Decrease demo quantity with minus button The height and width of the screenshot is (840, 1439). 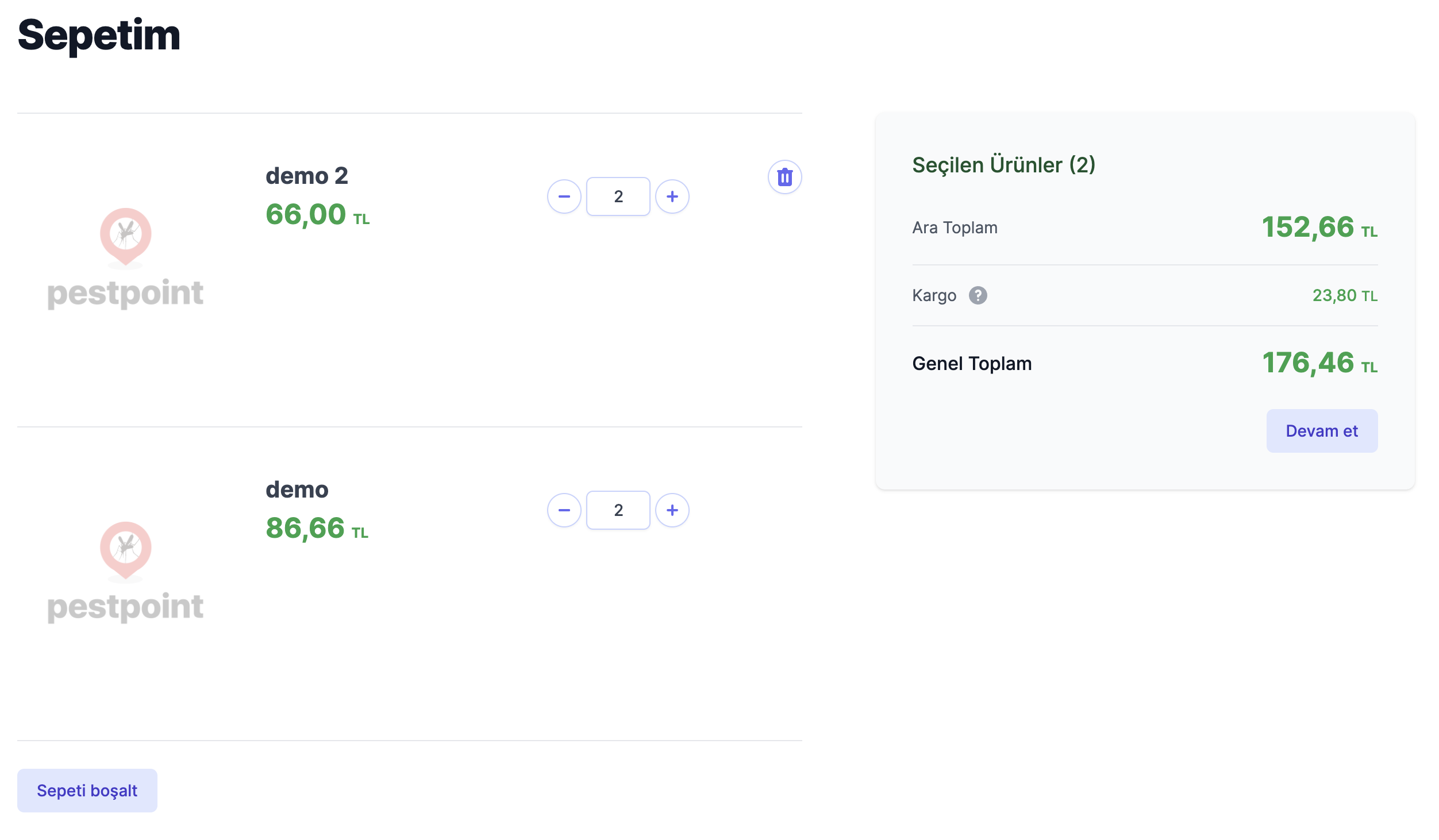coord(564,510)
